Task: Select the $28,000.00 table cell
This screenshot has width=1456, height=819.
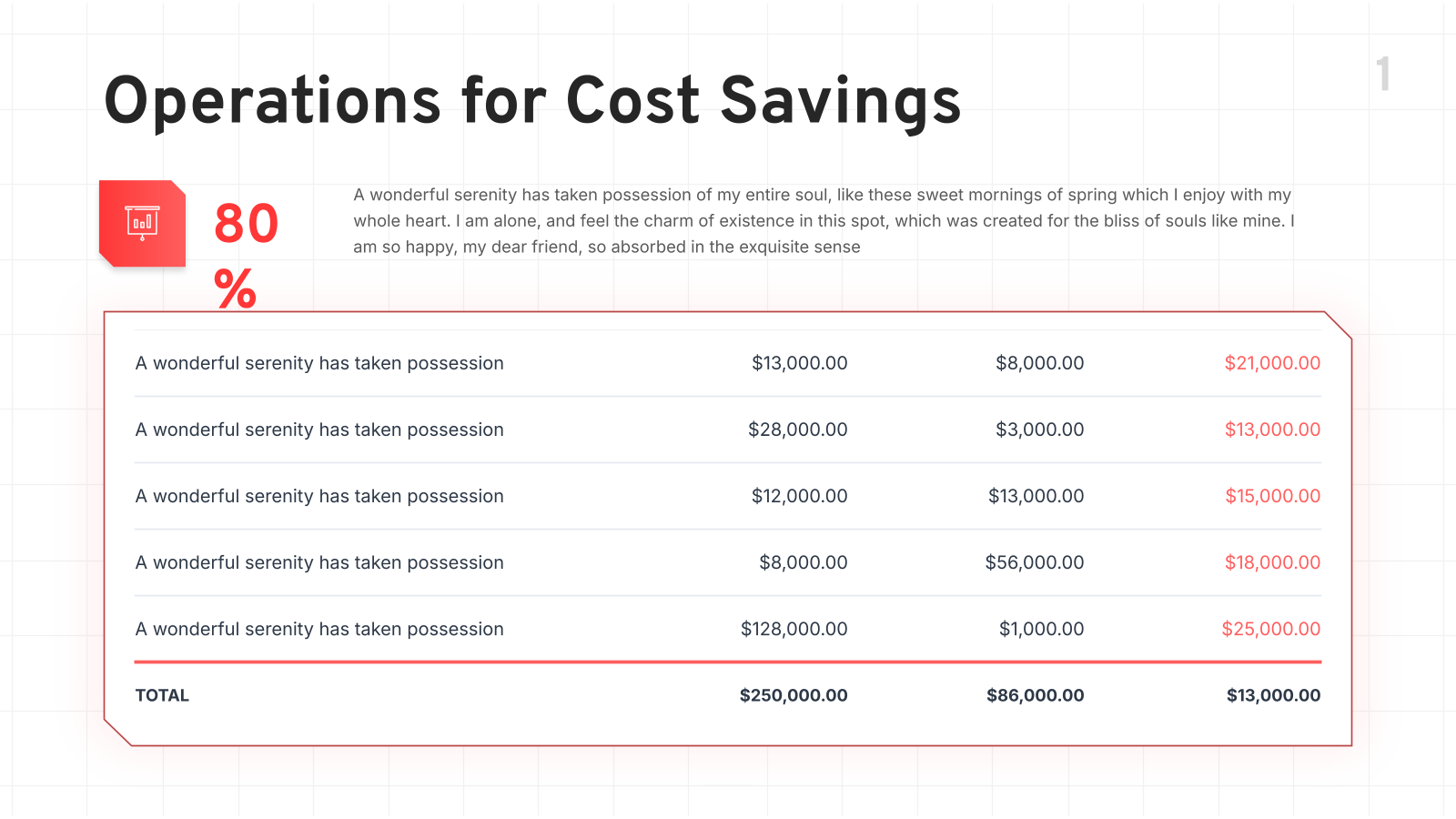Action: pos(797,430)
